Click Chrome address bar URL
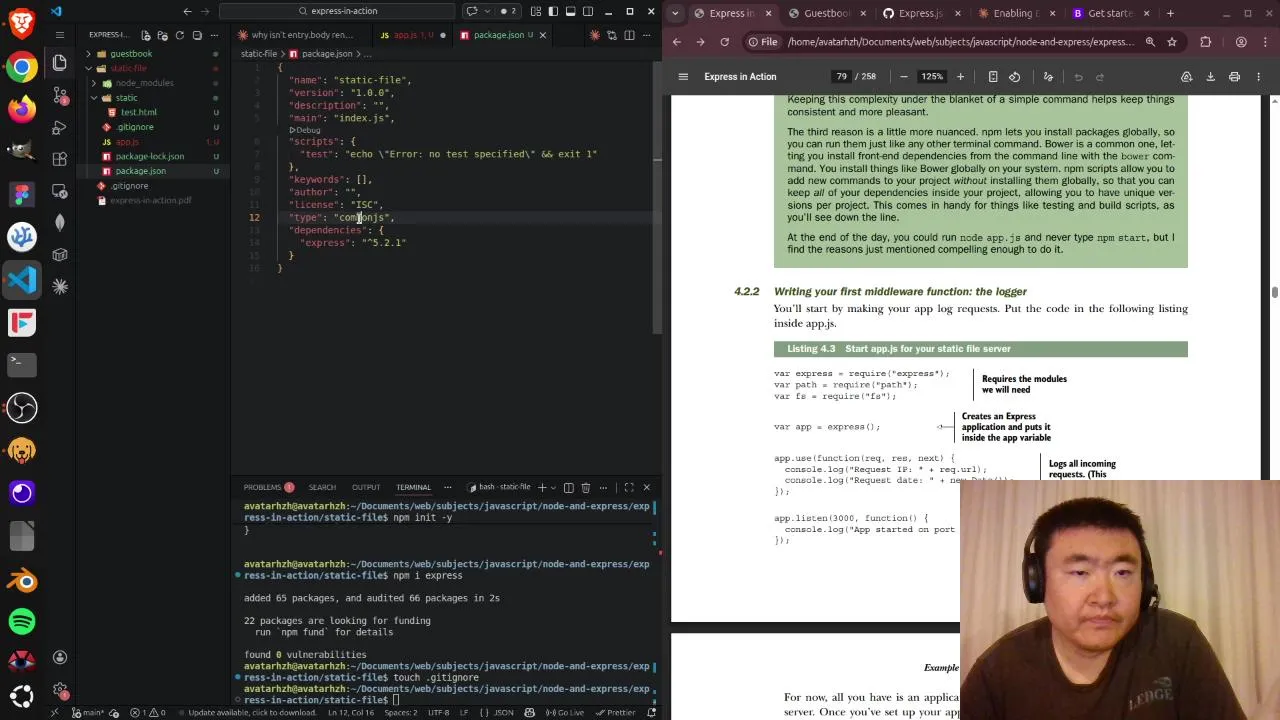This screenshot has width=1280, height=720. click(960, 42)
